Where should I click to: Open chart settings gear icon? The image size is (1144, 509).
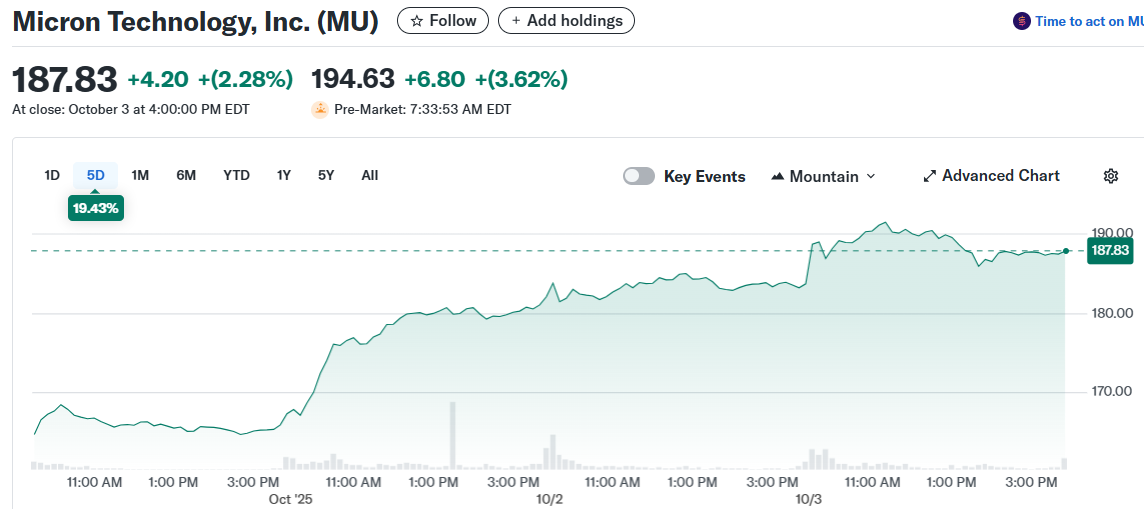[1110, 176]
